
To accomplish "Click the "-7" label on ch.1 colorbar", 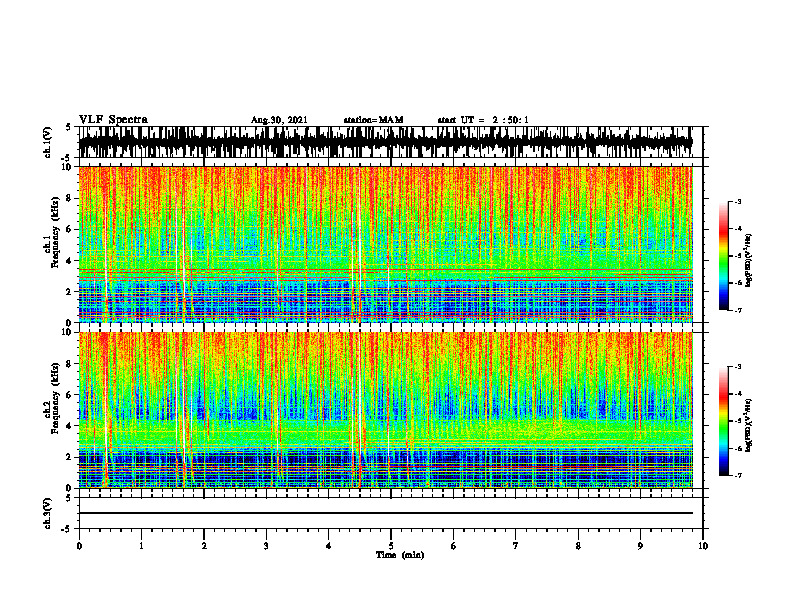I will tap(738, 310).
